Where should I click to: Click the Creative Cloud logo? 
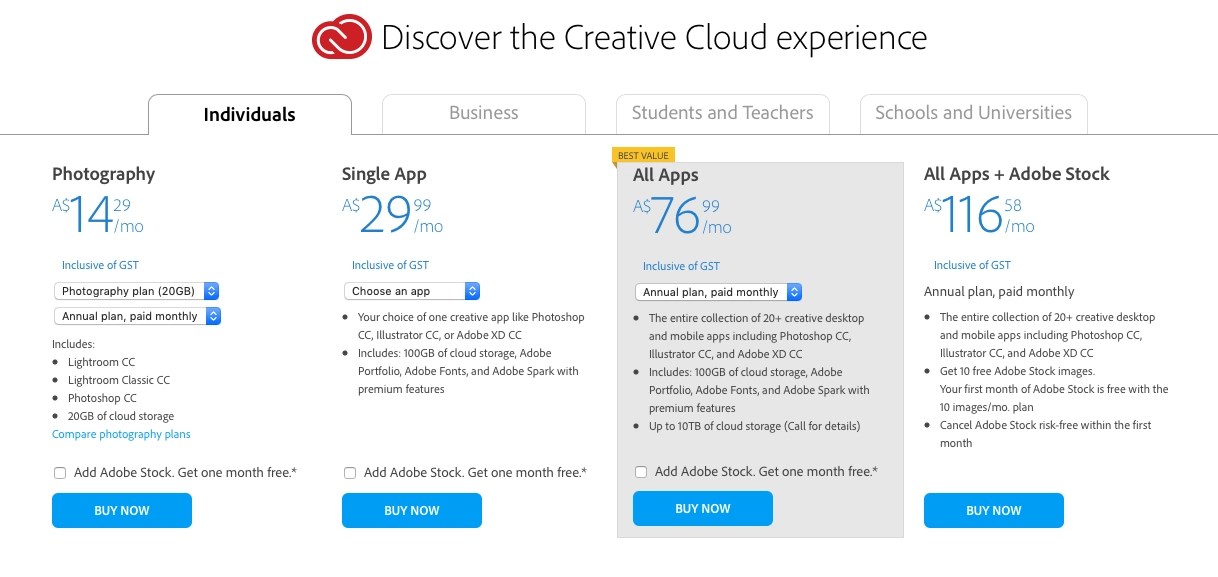[341, 36]
